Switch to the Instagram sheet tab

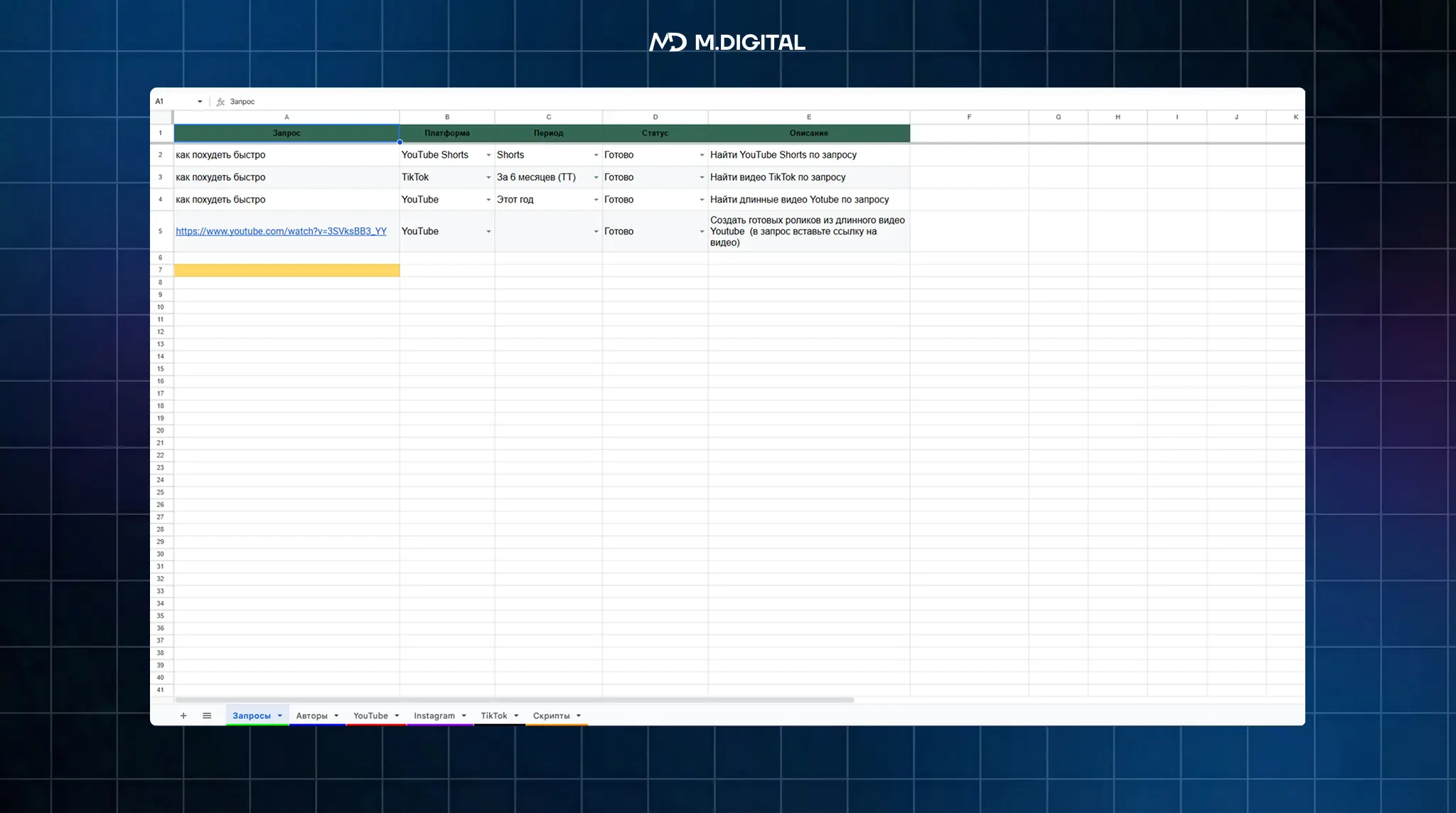pyautogui.click(x=434, y=716)
